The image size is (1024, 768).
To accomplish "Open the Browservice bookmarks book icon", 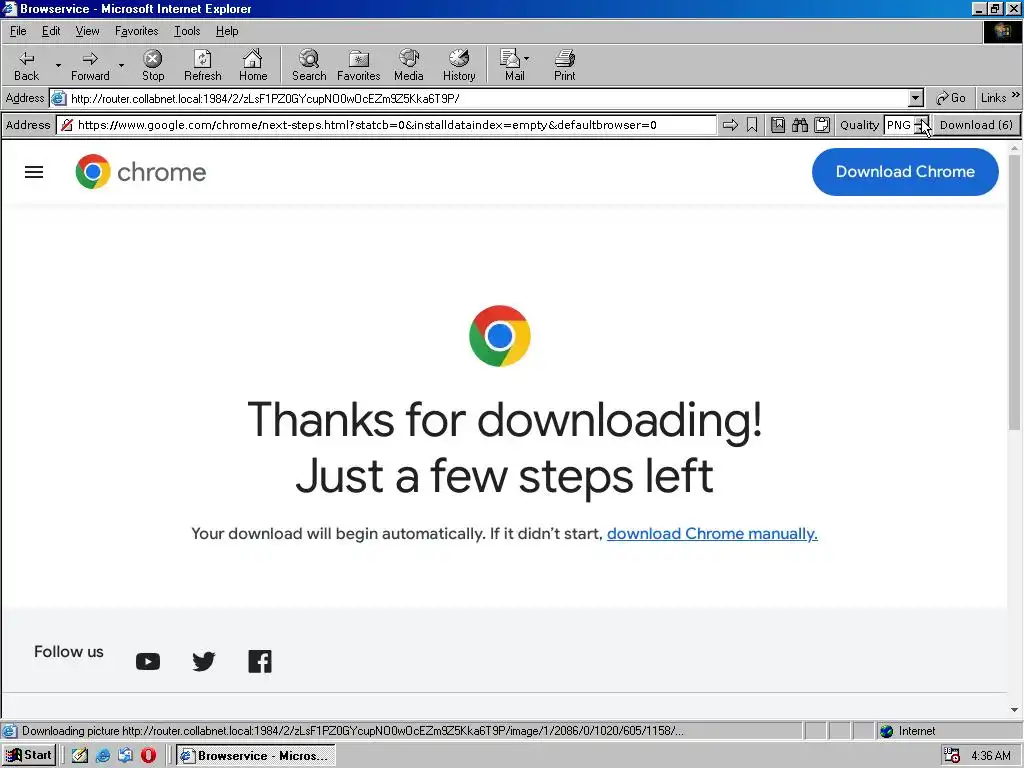I will click(778, 125).
